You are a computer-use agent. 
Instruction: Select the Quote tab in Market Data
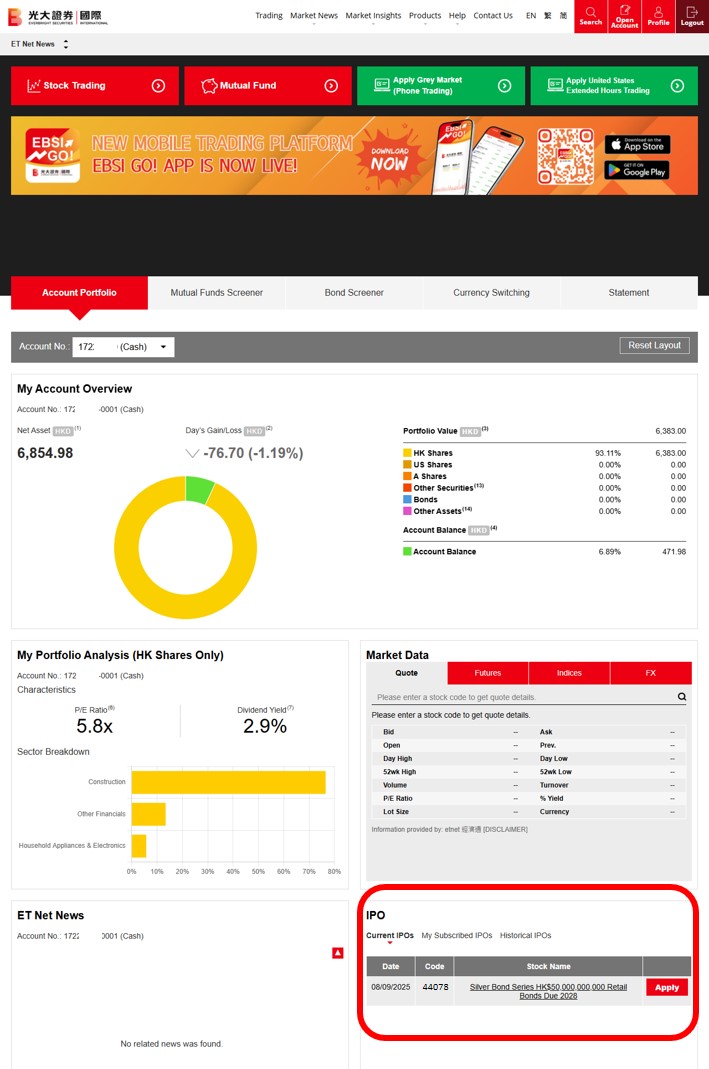coord(406,673)
